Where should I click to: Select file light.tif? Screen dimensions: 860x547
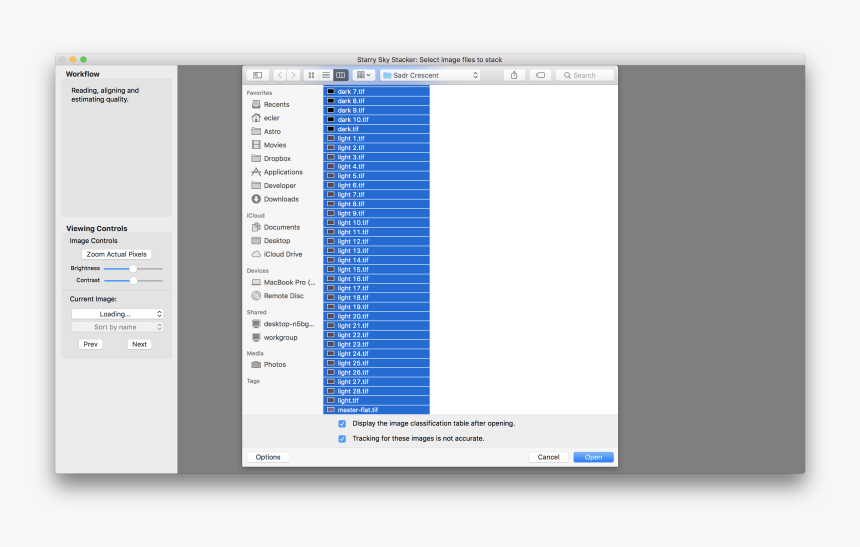tap(376, 401)
